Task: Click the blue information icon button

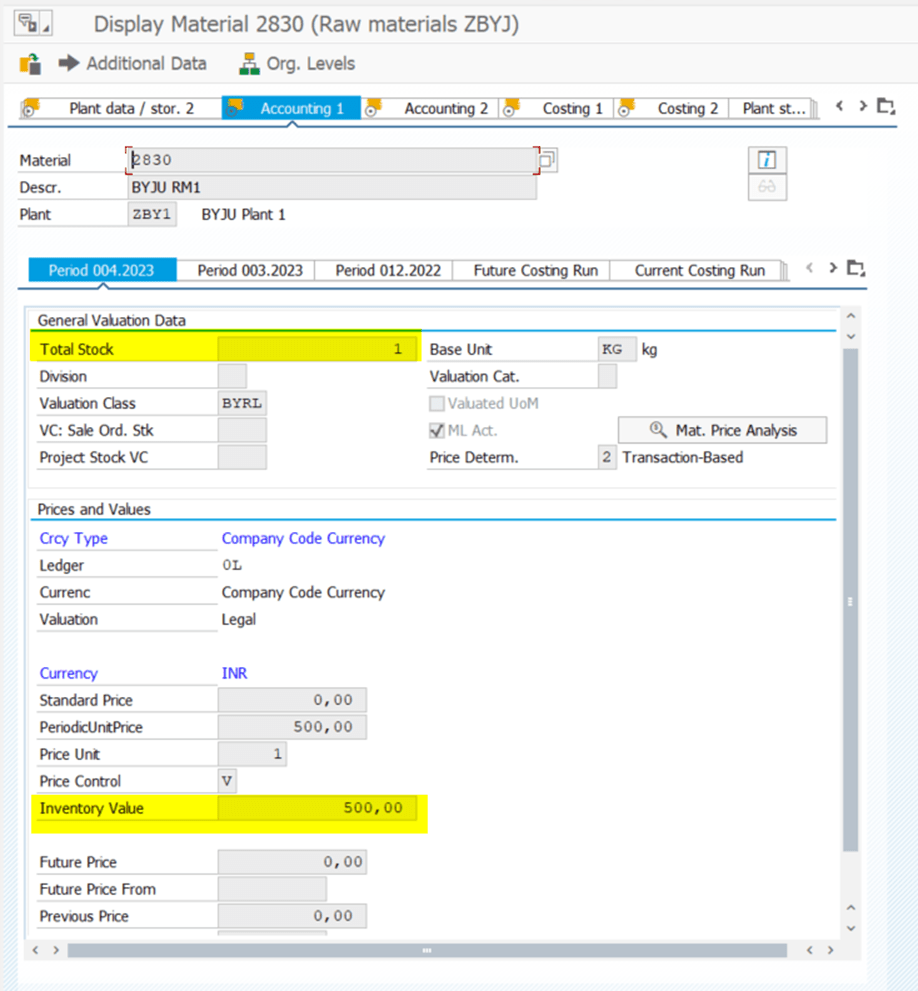Action: (767, 160)
